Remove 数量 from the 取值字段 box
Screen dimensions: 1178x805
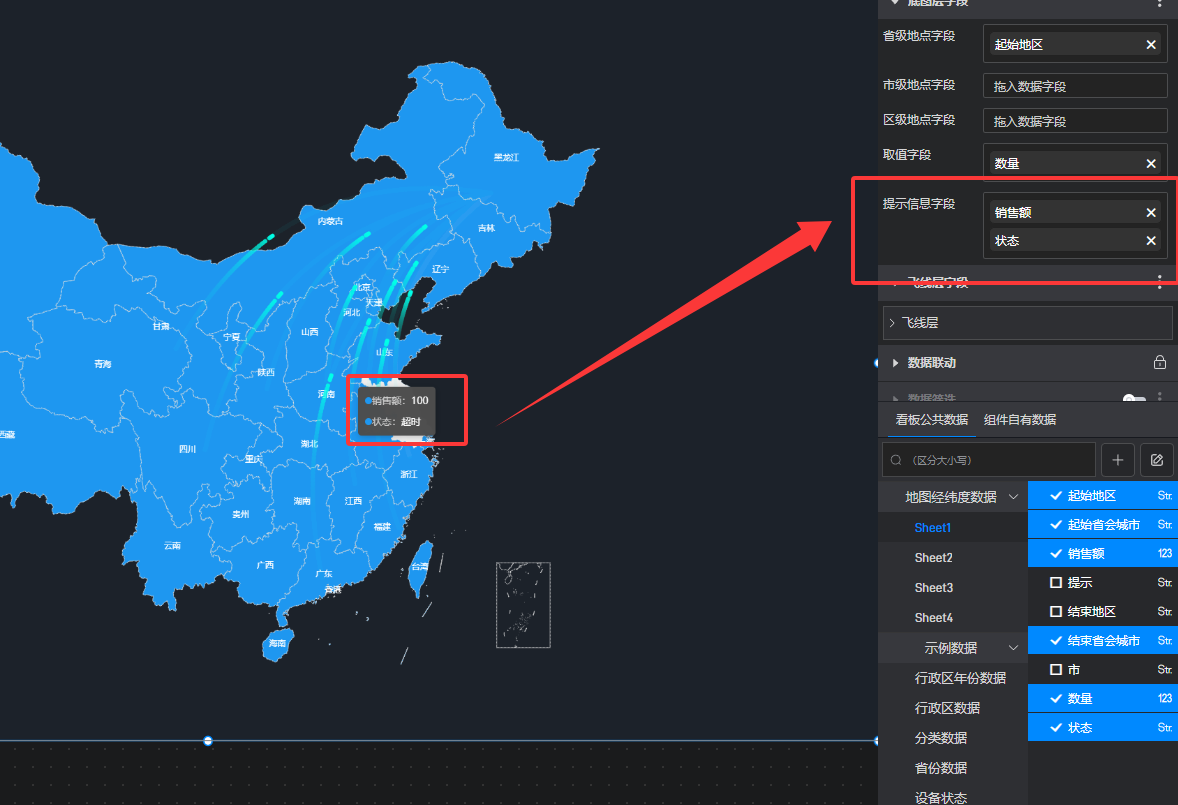[1150, 163]
